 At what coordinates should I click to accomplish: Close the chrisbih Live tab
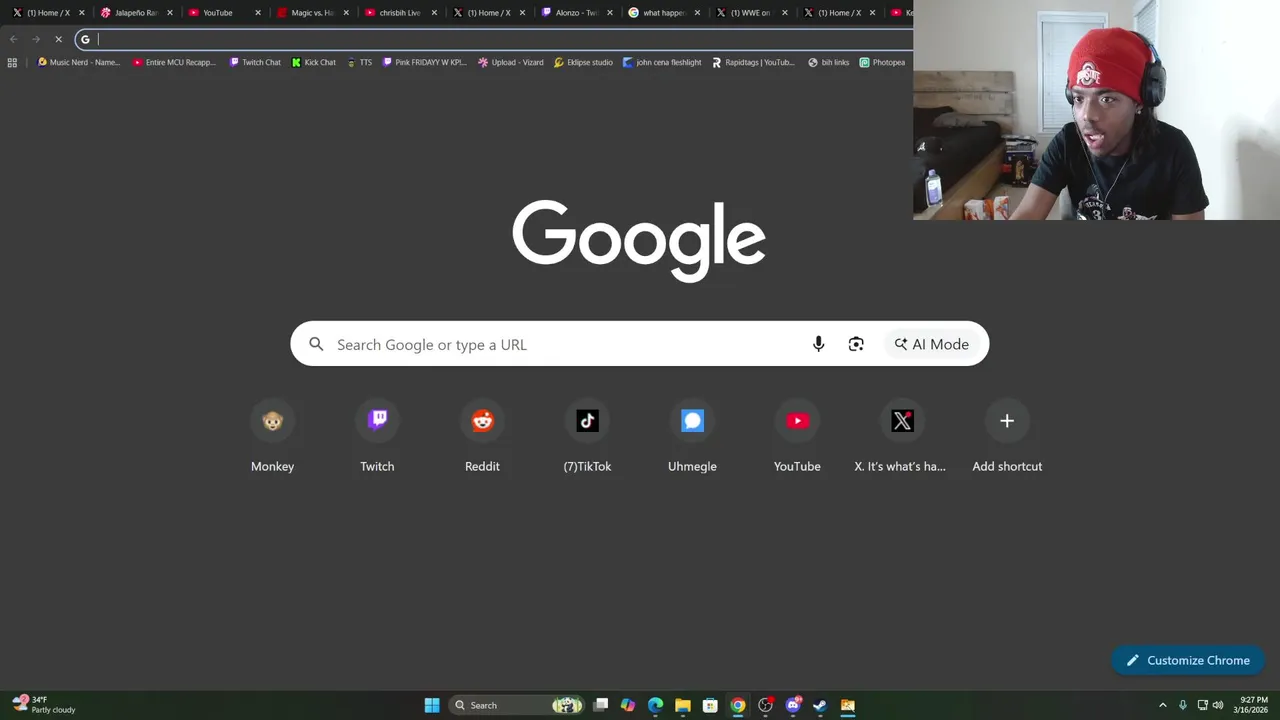pos(434,13)
